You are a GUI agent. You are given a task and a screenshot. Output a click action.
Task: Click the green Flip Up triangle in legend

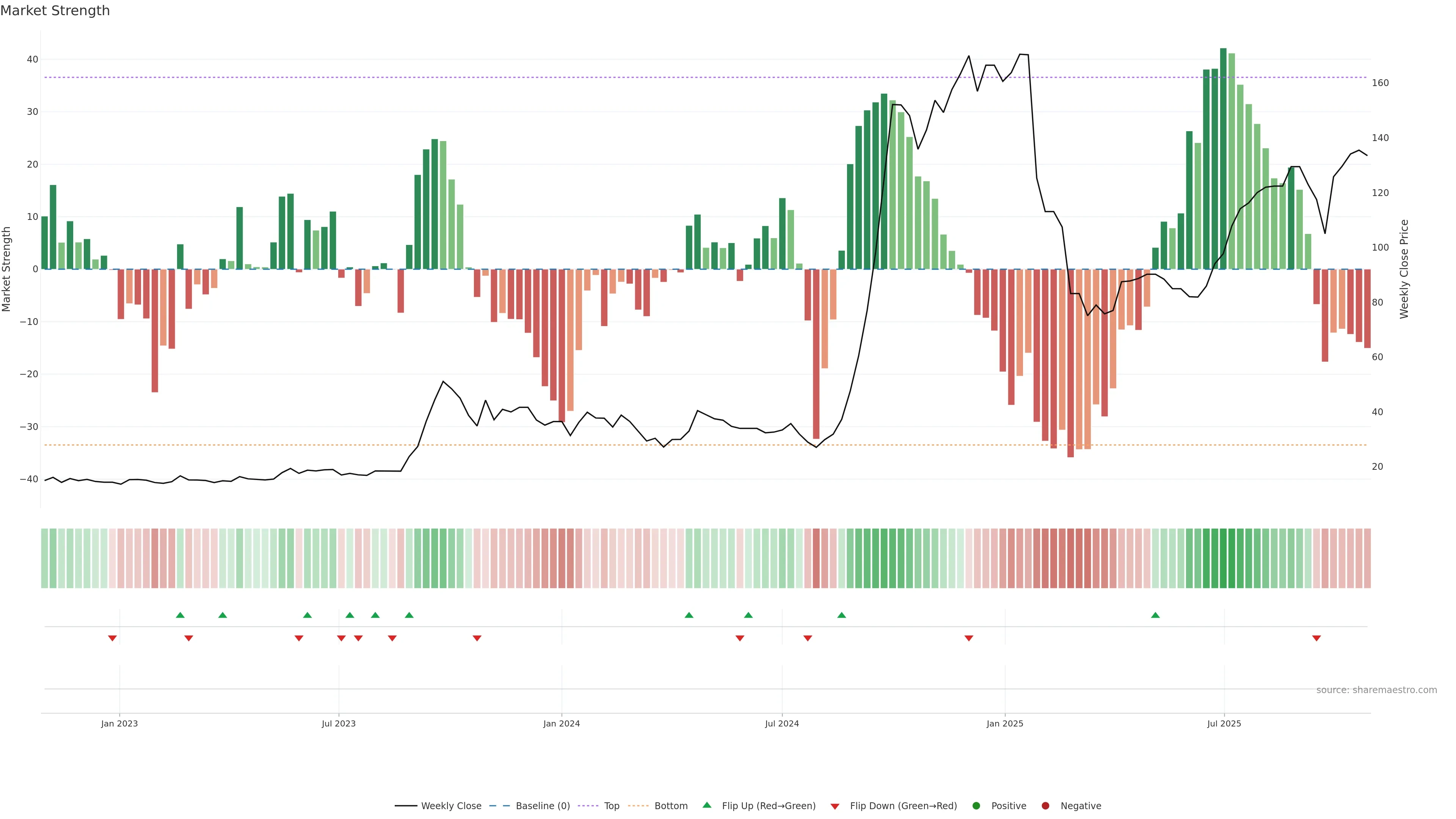(x=706, y=805)
